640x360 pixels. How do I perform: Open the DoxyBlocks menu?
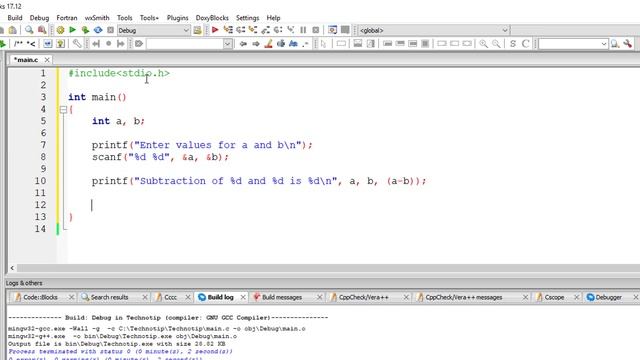(x=212, y=18)
